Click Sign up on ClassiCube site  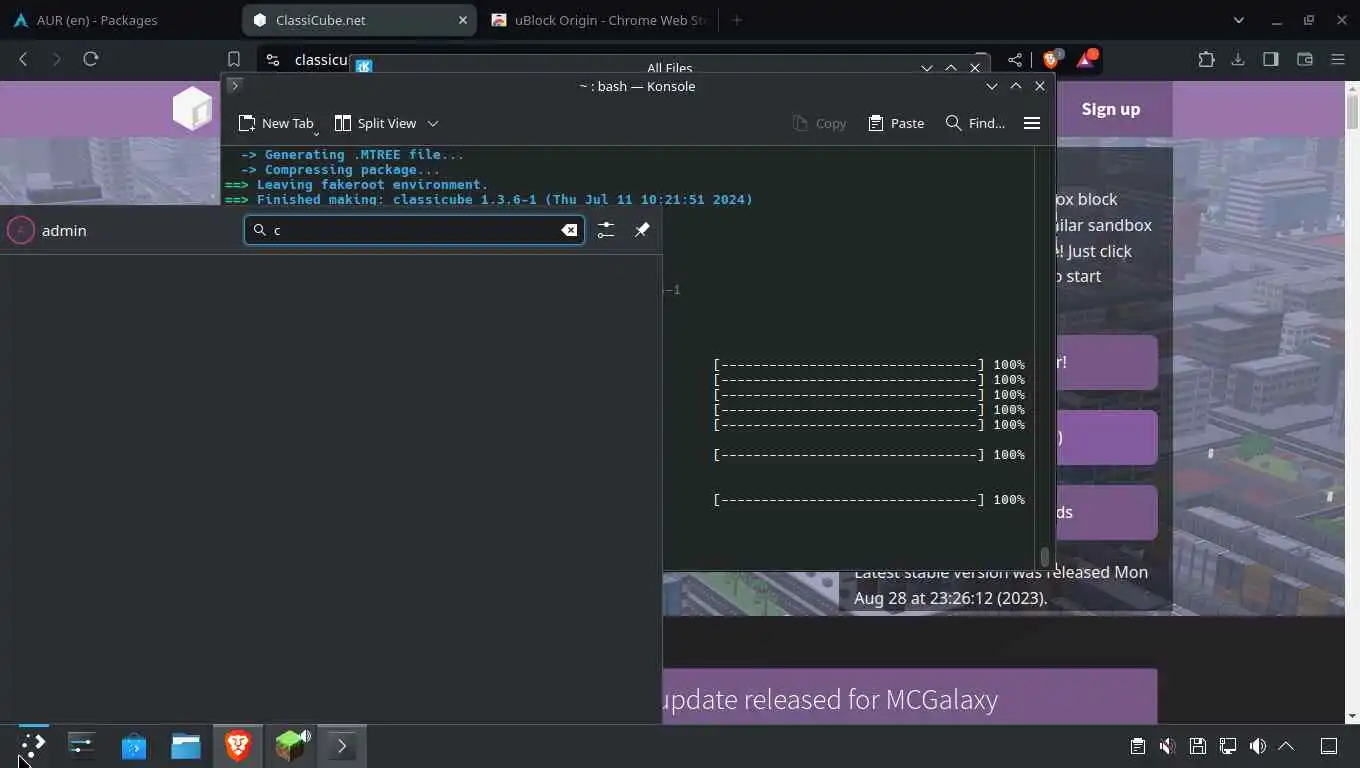click(x=1110, y=109)
